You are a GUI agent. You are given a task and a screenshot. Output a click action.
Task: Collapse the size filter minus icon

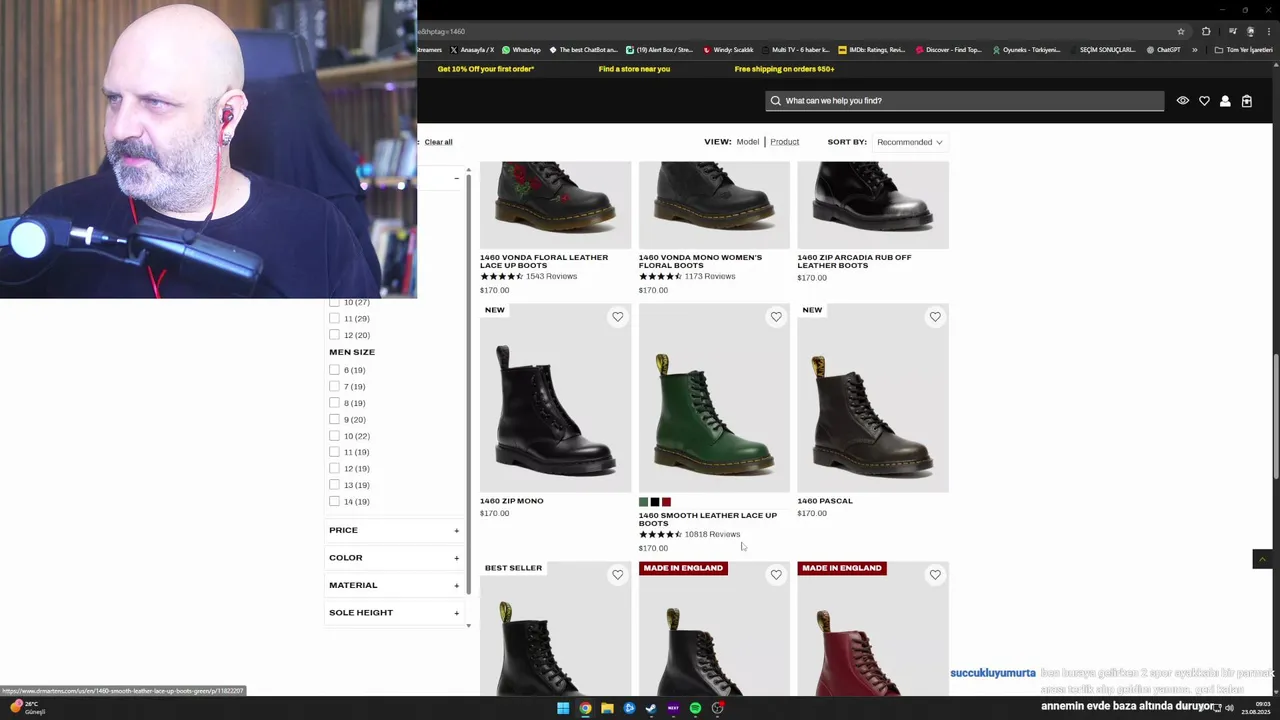tap(456, 178)
